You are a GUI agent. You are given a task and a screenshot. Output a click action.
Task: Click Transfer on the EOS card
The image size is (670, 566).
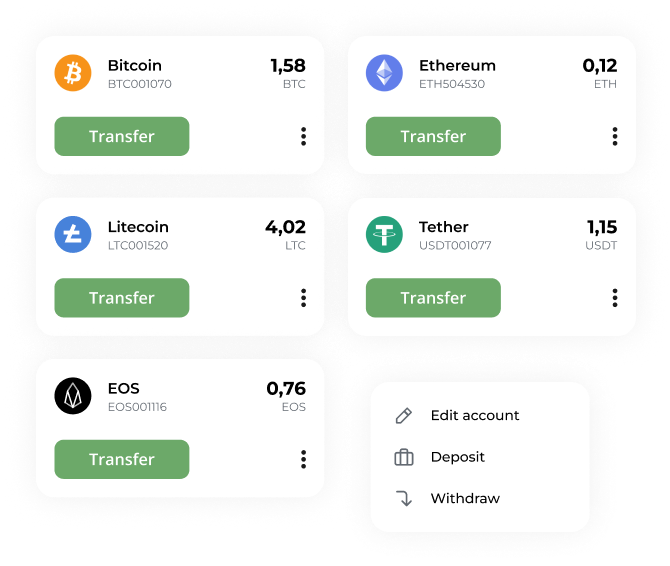tap(122, 459)
